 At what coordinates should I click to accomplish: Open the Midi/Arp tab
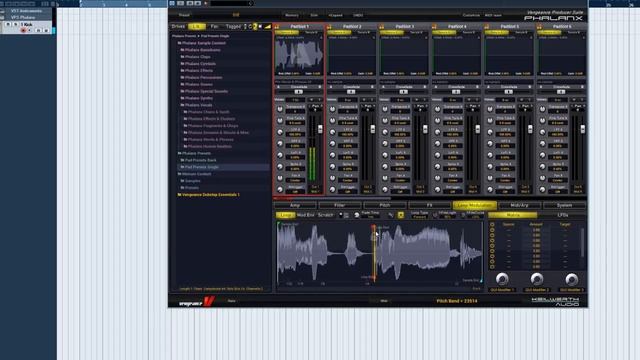[519, 205]
